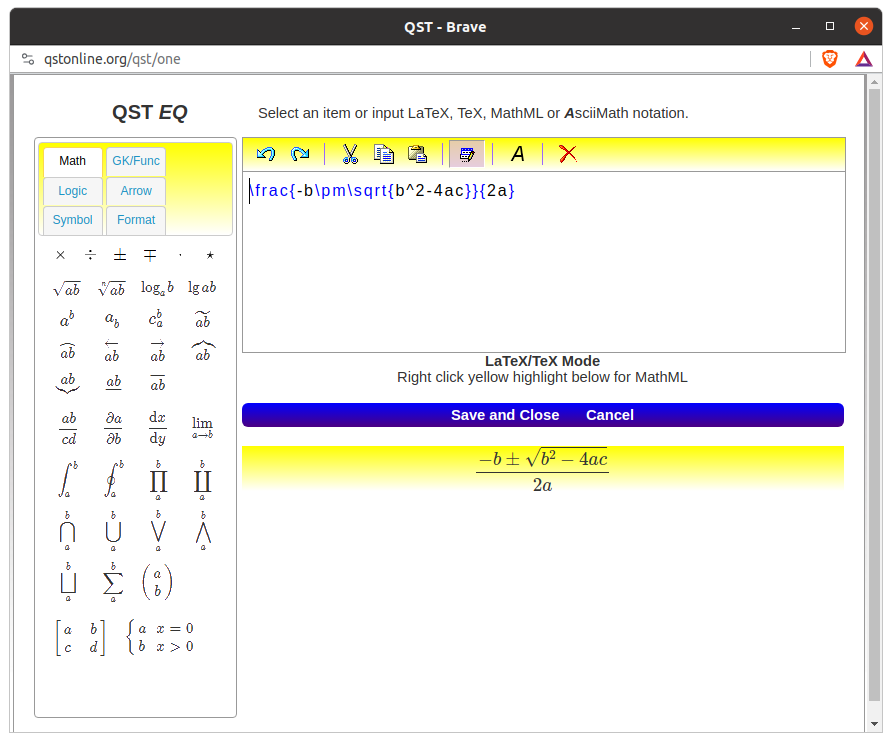Click the scrollbar down arrow
Image resolution: width=892 pixels, height=742 pixels.
point(874,724)
